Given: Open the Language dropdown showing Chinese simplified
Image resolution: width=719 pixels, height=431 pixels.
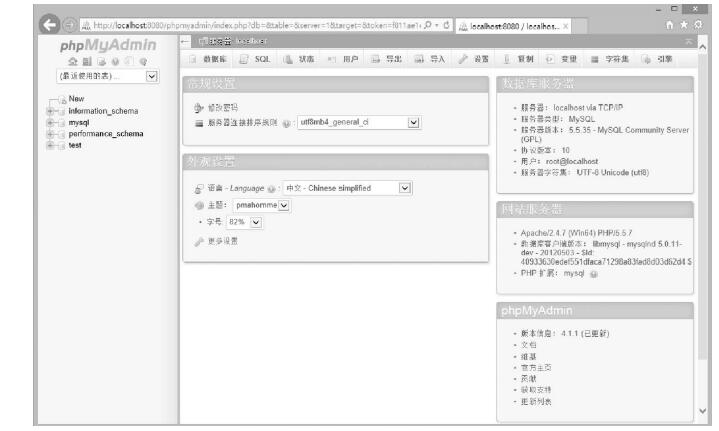Looking at the screenshot, I should 405,188.
